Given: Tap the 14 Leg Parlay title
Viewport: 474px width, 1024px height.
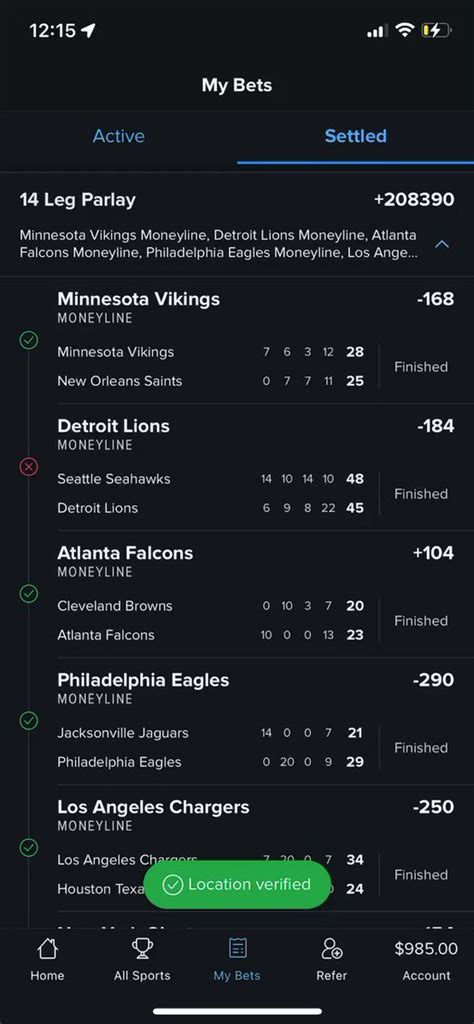Looking at the screenshot, I should pos(78,200).
